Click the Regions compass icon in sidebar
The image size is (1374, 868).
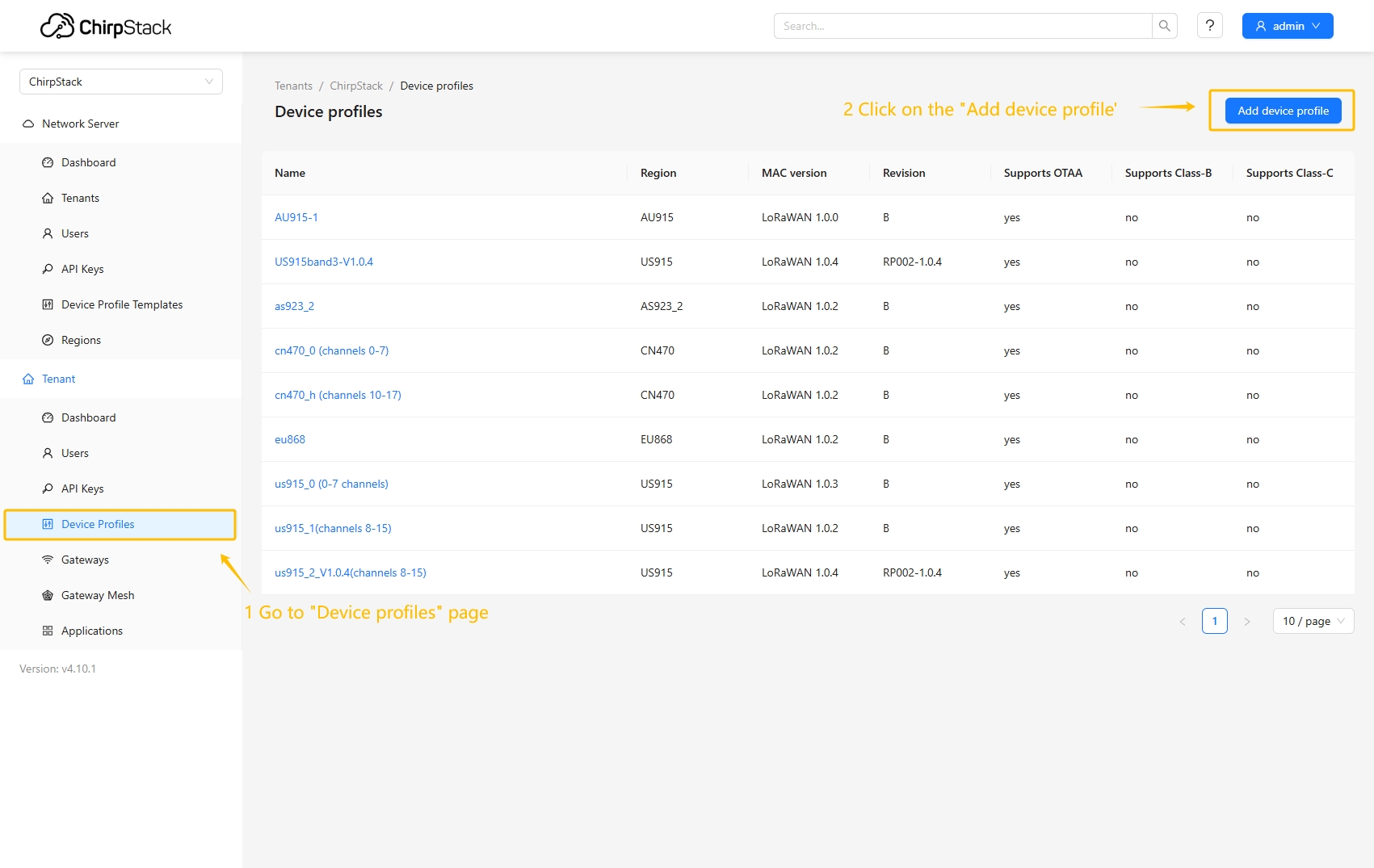click(x=48, y=340)
